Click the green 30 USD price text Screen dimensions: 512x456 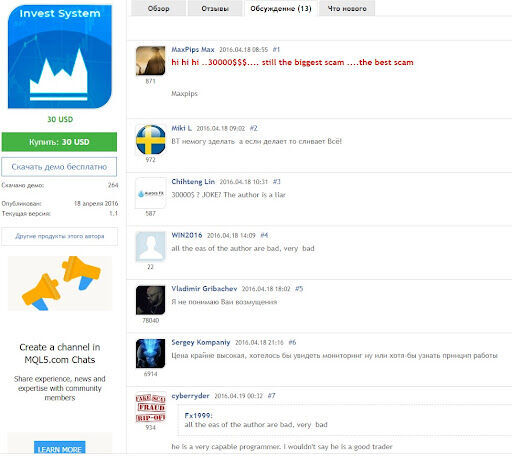tap(60, 119)
